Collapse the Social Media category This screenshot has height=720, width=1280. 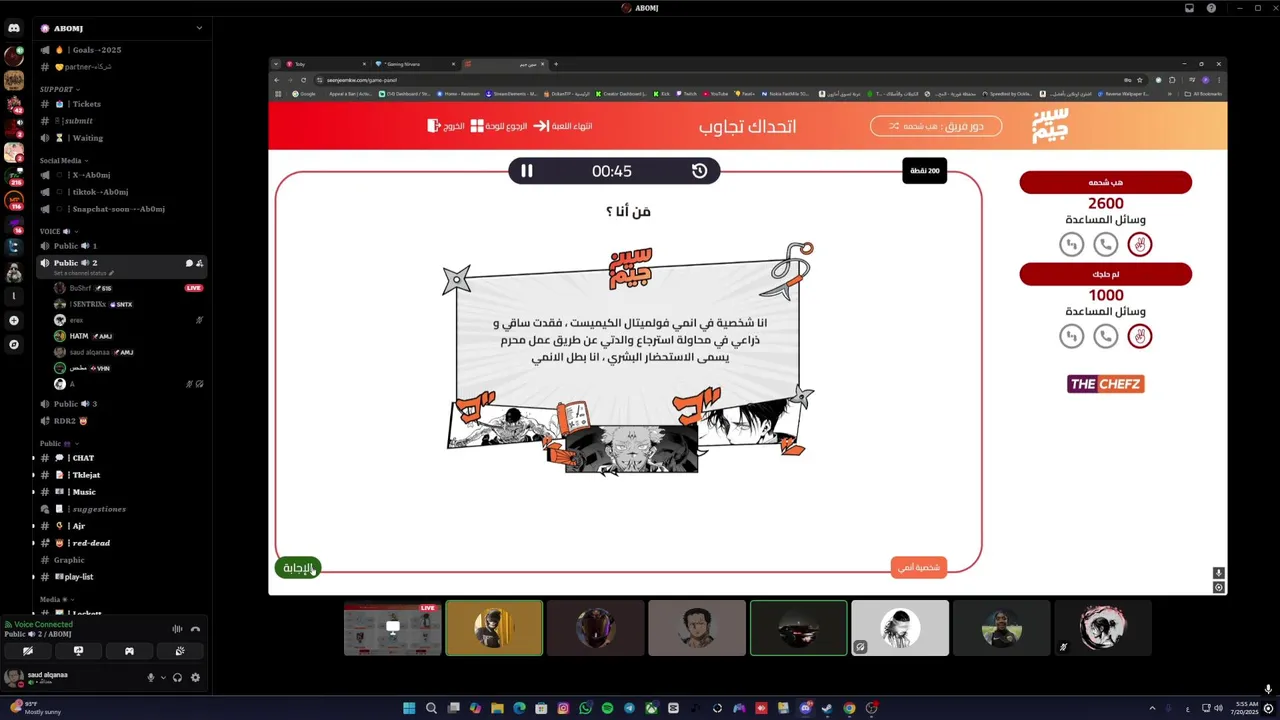click(64, 160)
